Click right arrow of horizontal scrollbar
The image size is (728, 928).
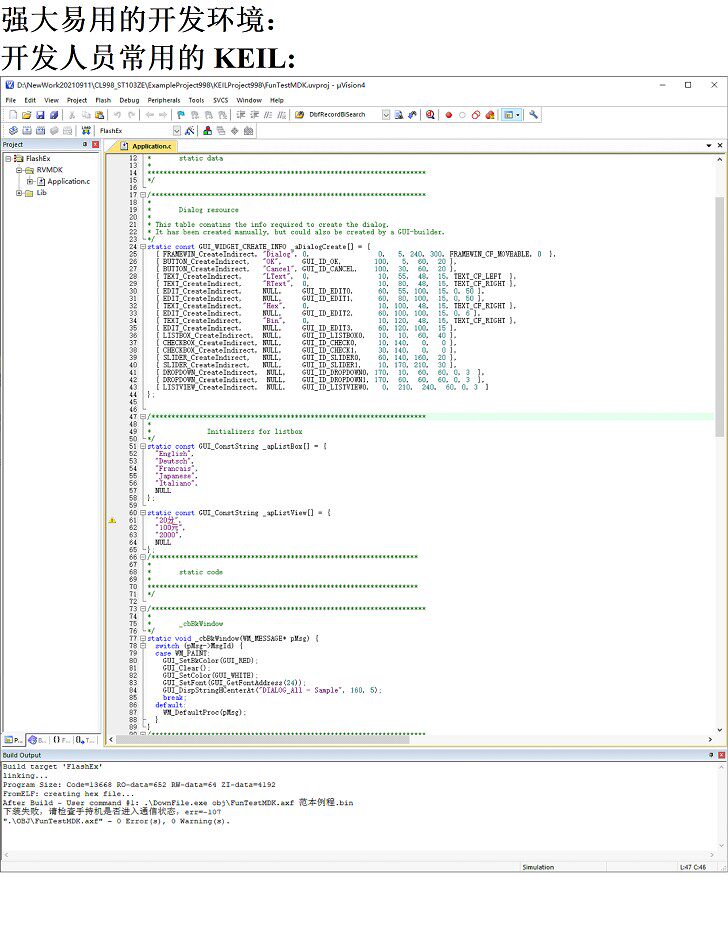point(710,739)
